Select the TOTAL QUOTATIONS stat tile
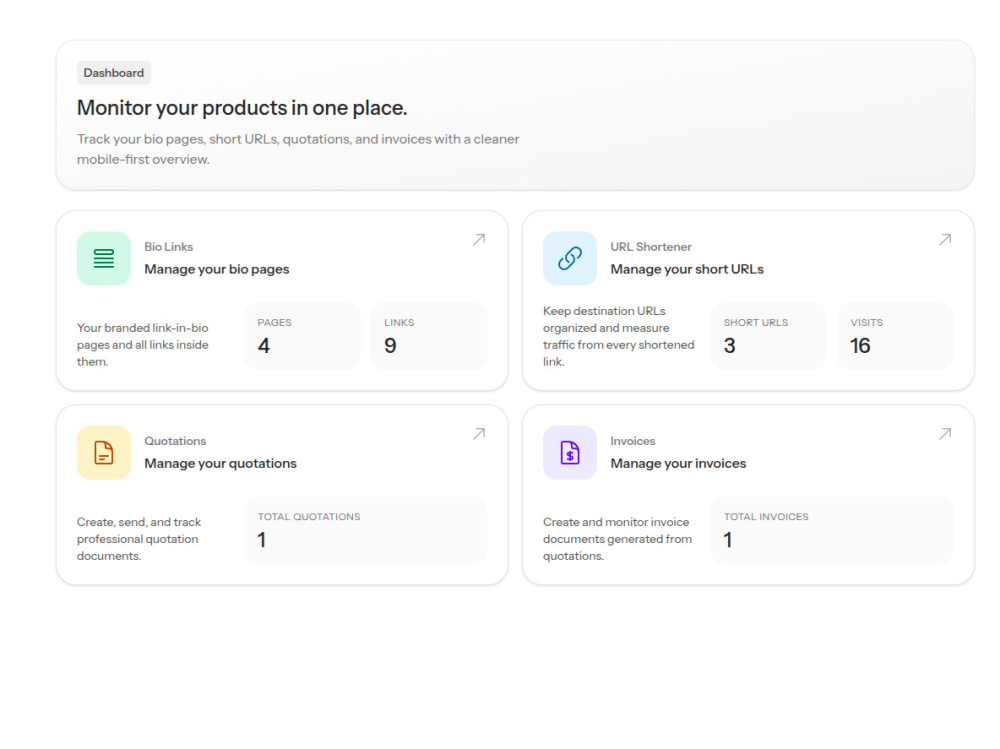The height and width of the screenshot is (749, 1000). [365, 530]
